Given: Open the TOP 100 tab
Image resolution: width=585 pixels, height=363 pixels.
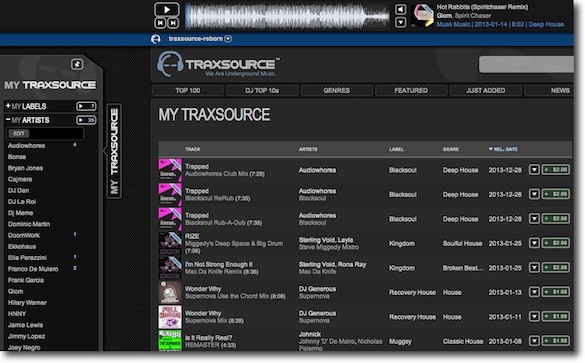Looking at the screenshot, I should tap(188, 90).
